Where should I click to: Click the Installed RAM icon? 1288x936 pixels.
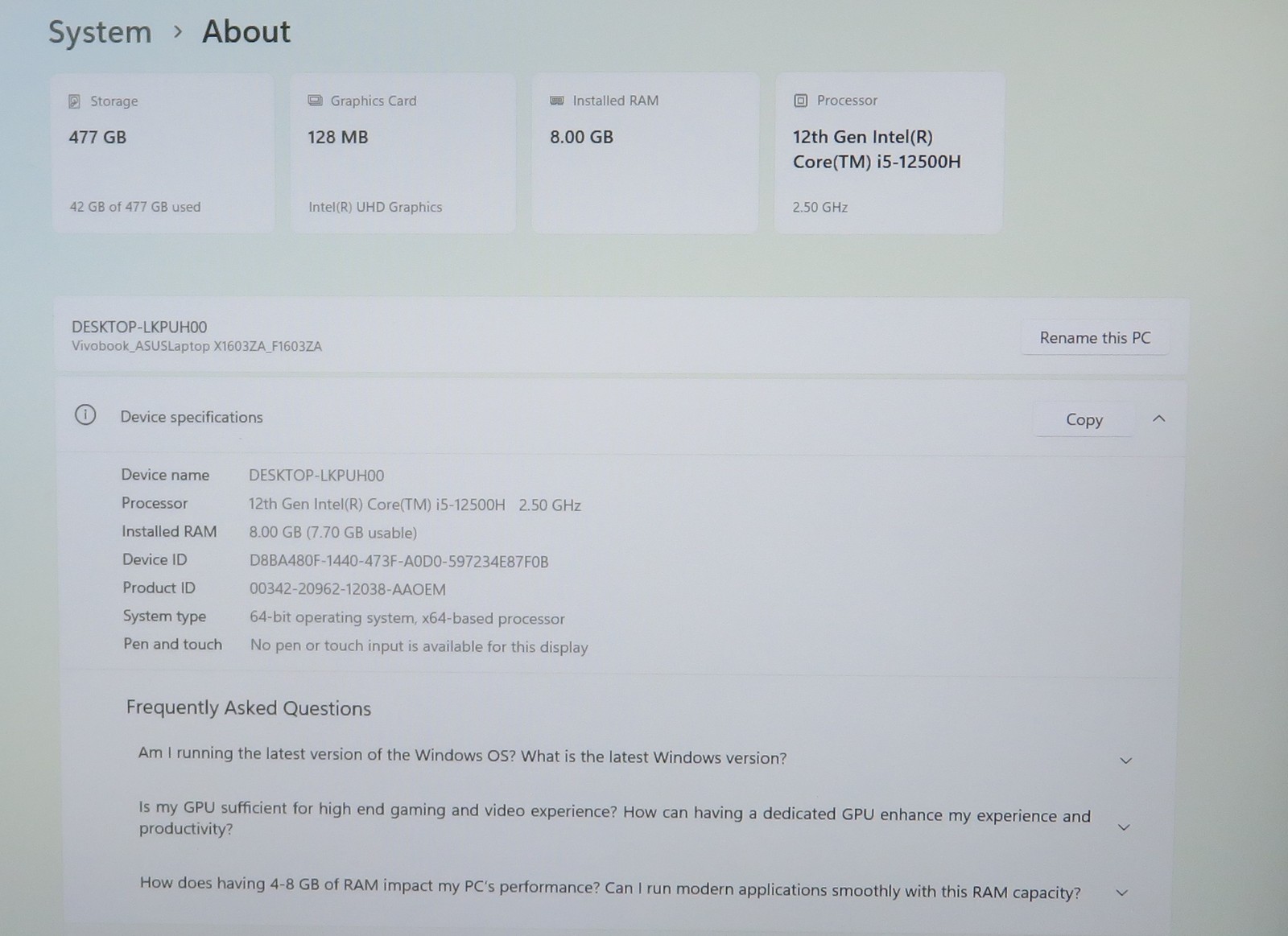pos(556,101)
